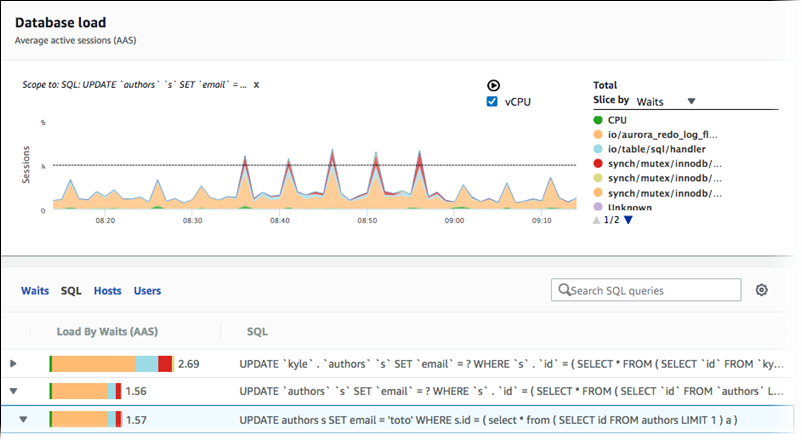Screen dimensions: 802x441
Task: Click the magnifier icon in search box
Action: (x=565, y=290)
